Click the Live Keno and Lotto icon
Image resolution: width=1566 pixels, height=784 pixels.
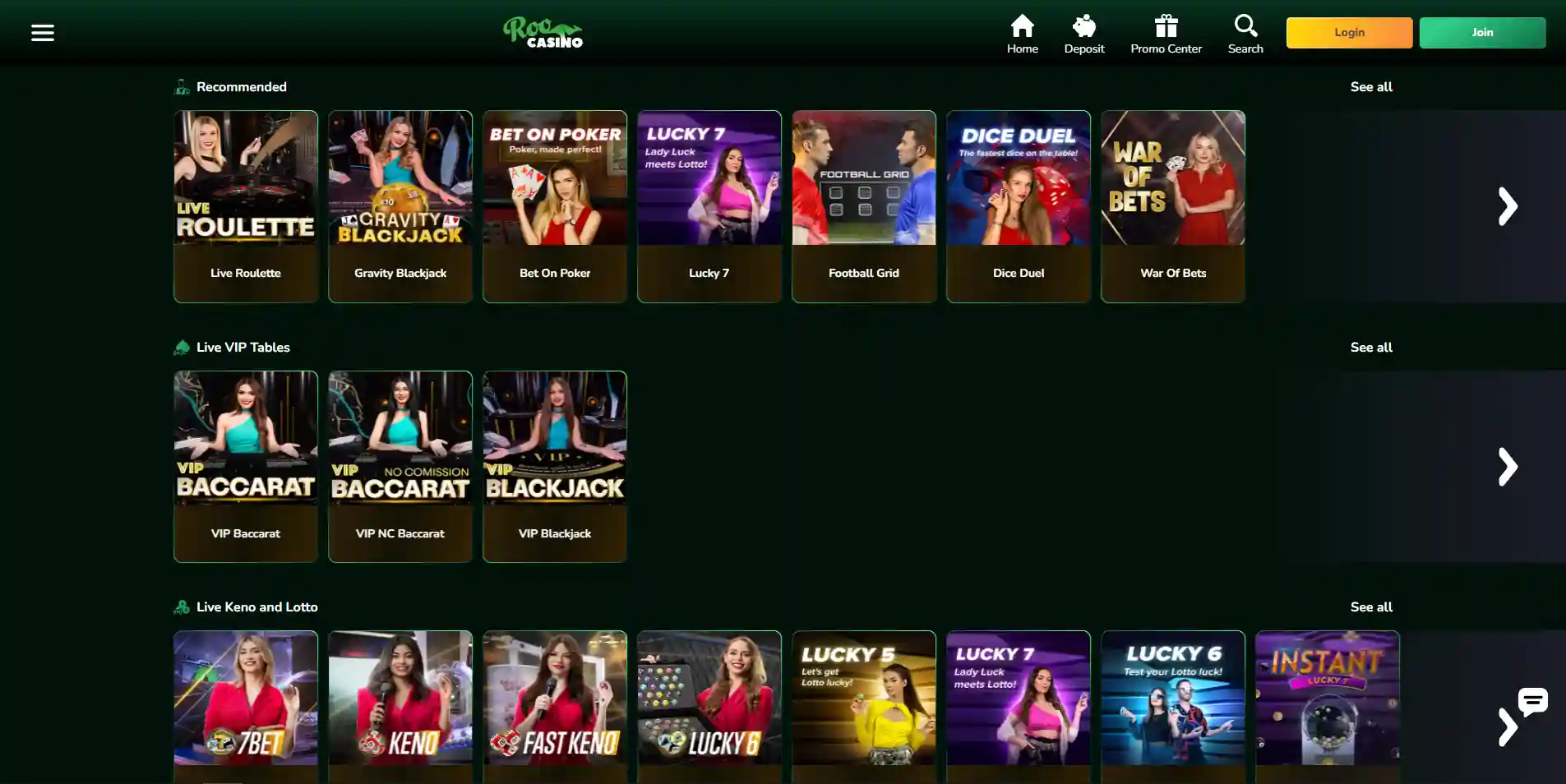[182, 607]
